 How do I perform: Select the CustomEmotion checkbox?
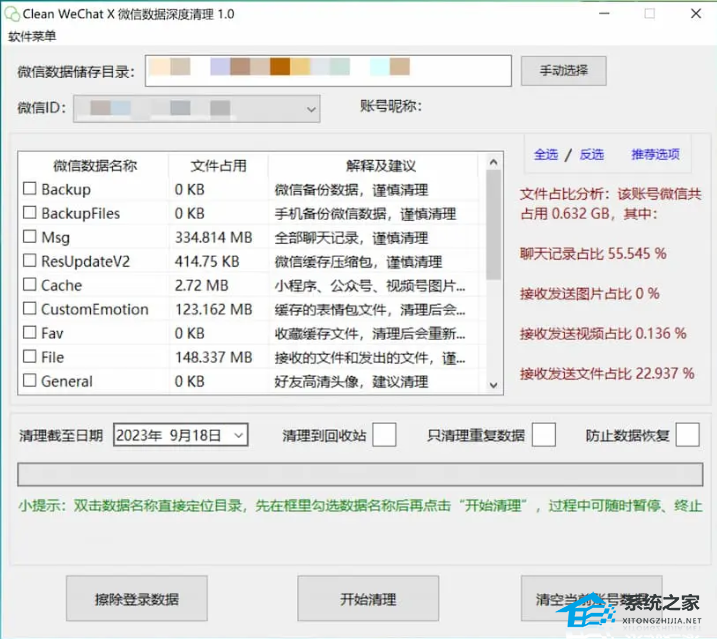pyautogui.click(x=30, y=309)
